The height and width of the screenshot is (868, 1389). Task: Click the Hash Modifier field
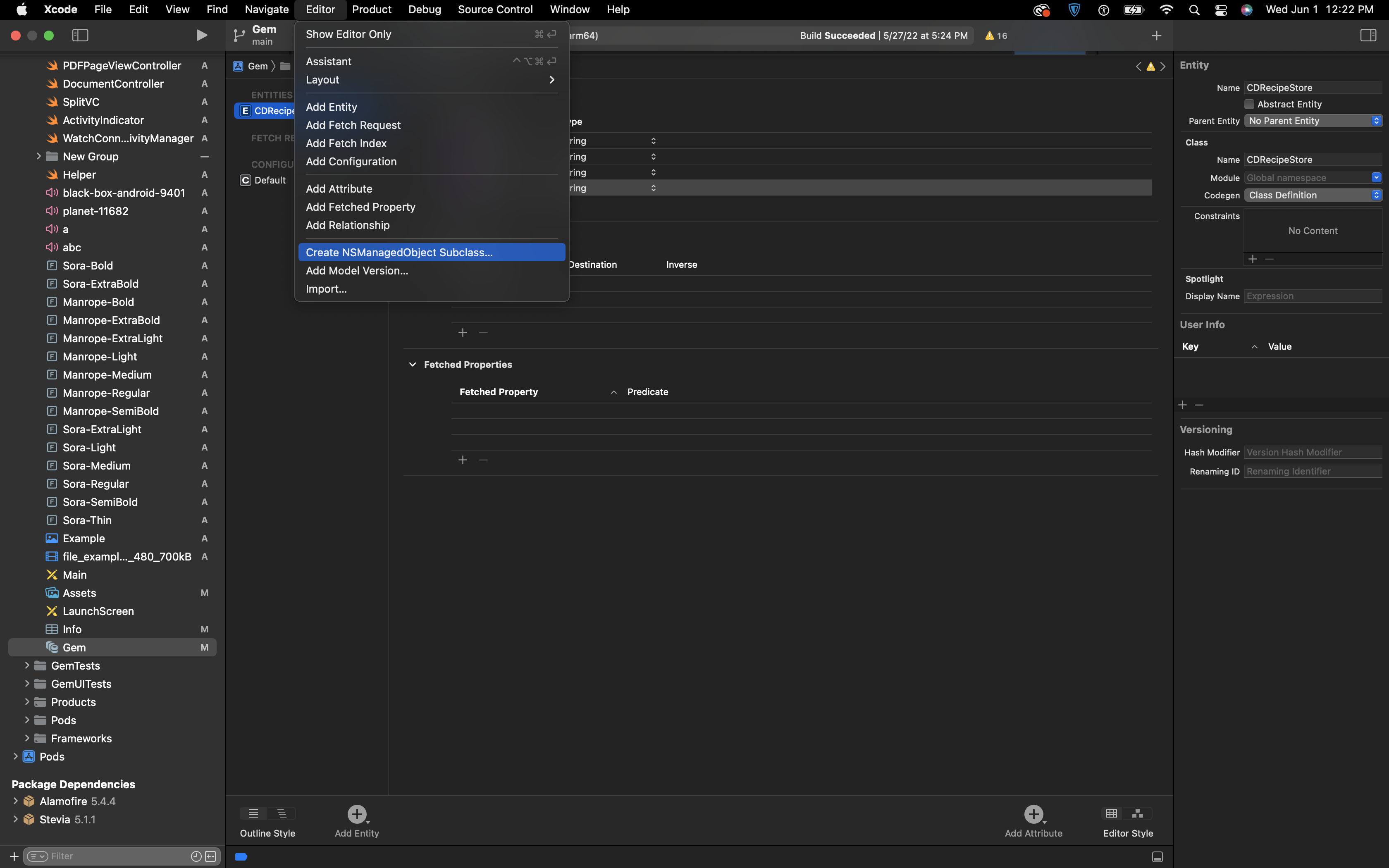pos(1313,452)
